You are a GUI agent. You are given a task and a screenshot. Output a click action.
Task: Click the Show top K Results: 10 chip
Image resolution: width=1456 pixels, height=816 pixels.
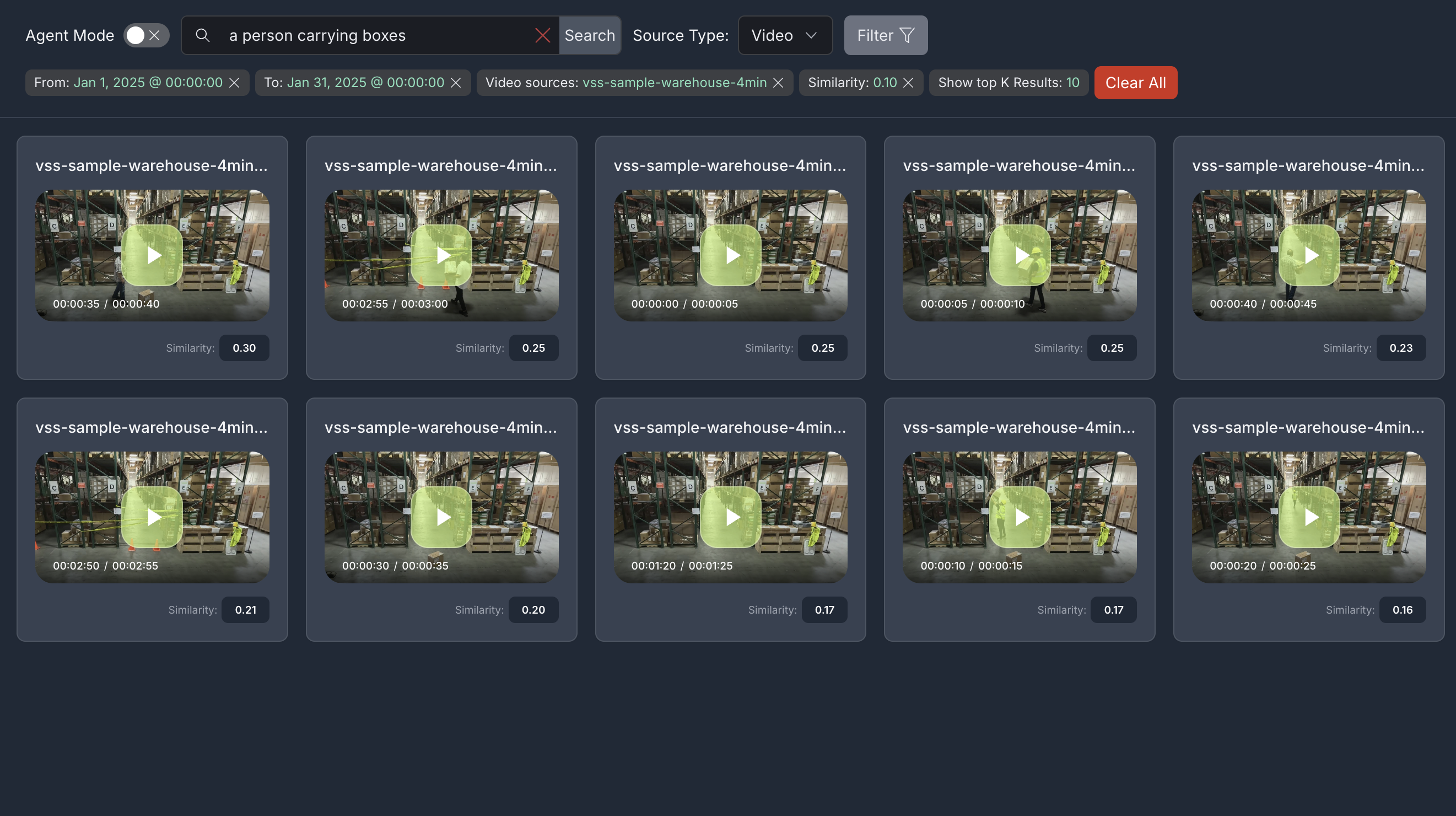coord(1009,83)
